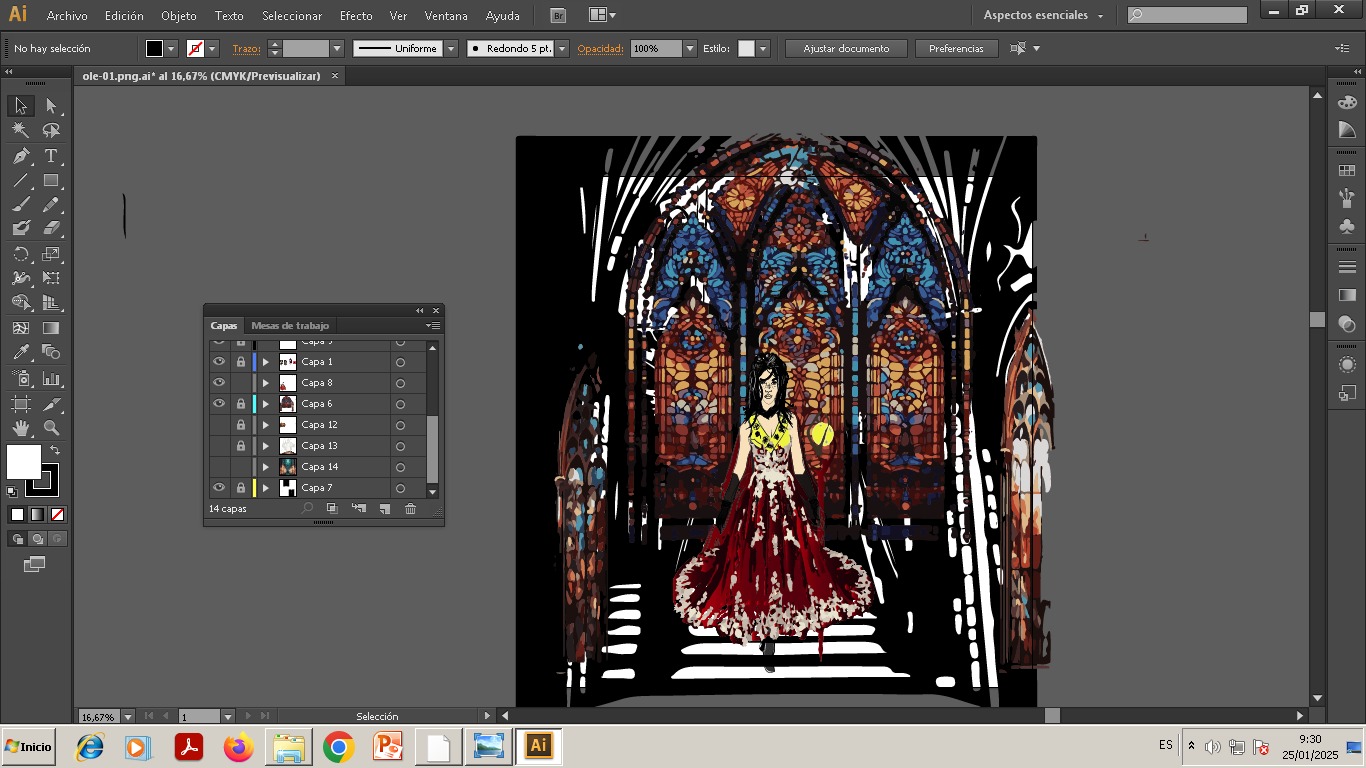1366x768 pixels.
Task: Click the None (red slash) color button
Action: coord(58,515)
